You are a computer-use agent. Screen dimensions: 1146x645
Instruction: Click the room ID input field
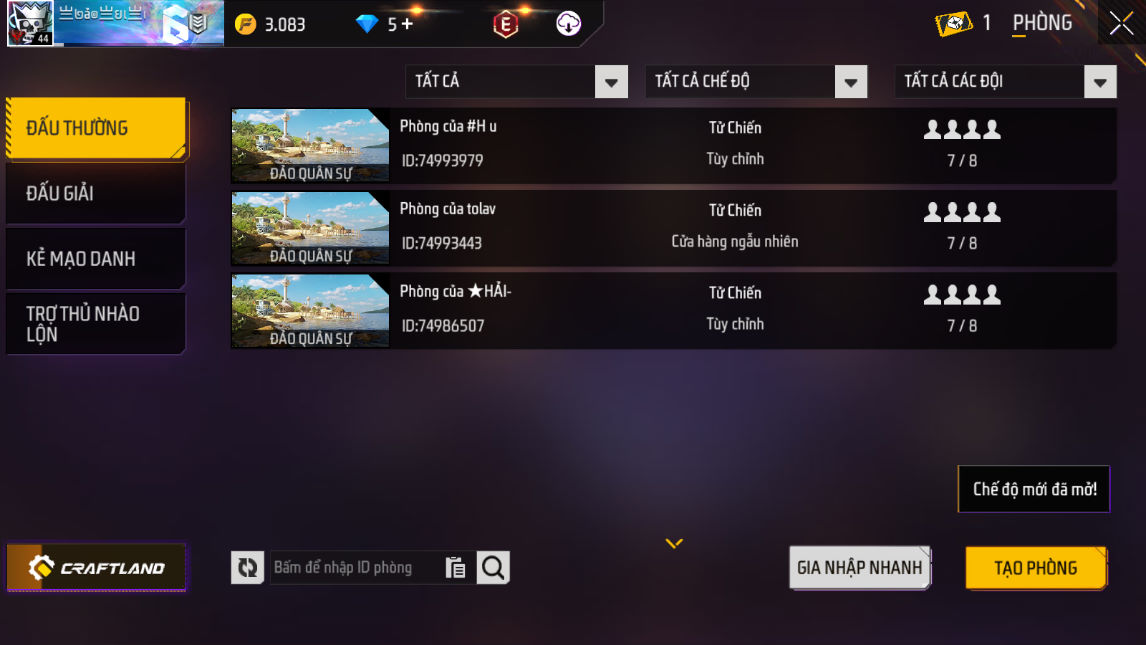[x=357, y=568]
